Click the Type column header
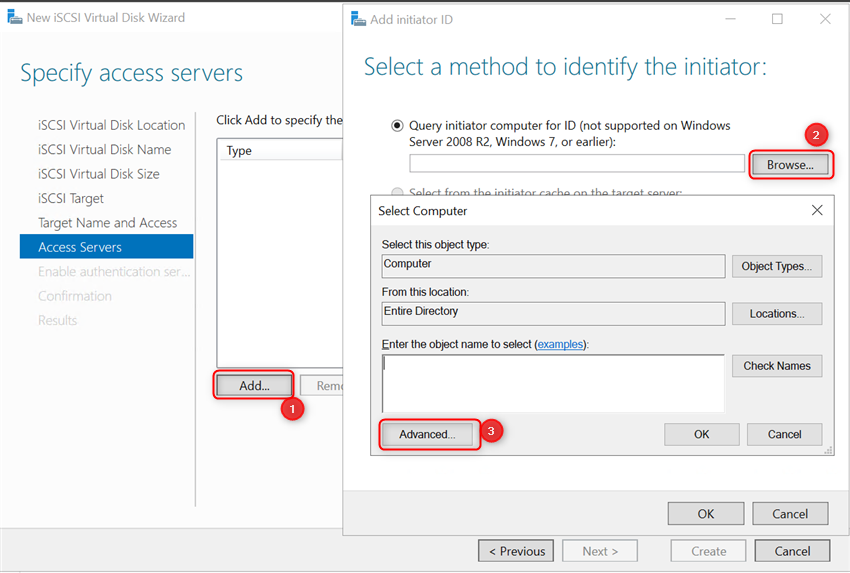 [280, 150]
